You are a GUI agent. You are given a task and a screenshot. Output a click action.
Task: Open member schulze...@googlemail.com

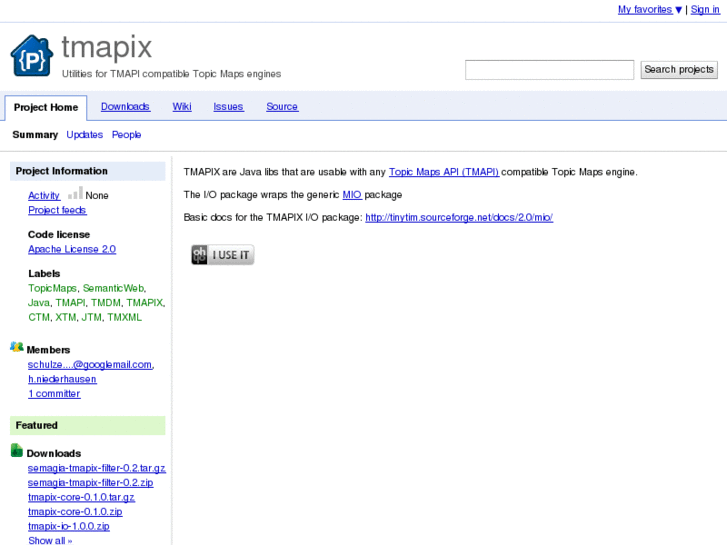90,365
